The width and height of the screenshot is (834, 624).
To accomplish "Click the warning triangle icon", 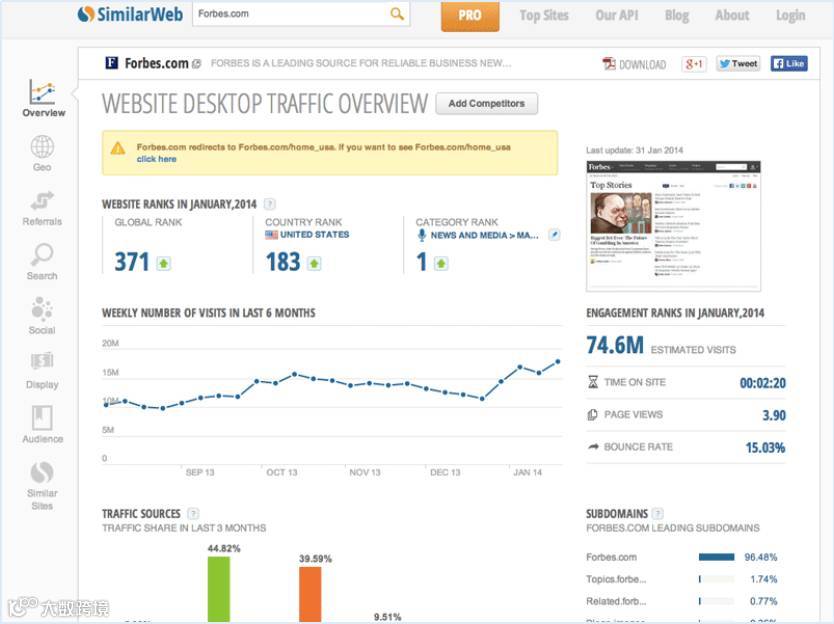I will pos(118,148).
